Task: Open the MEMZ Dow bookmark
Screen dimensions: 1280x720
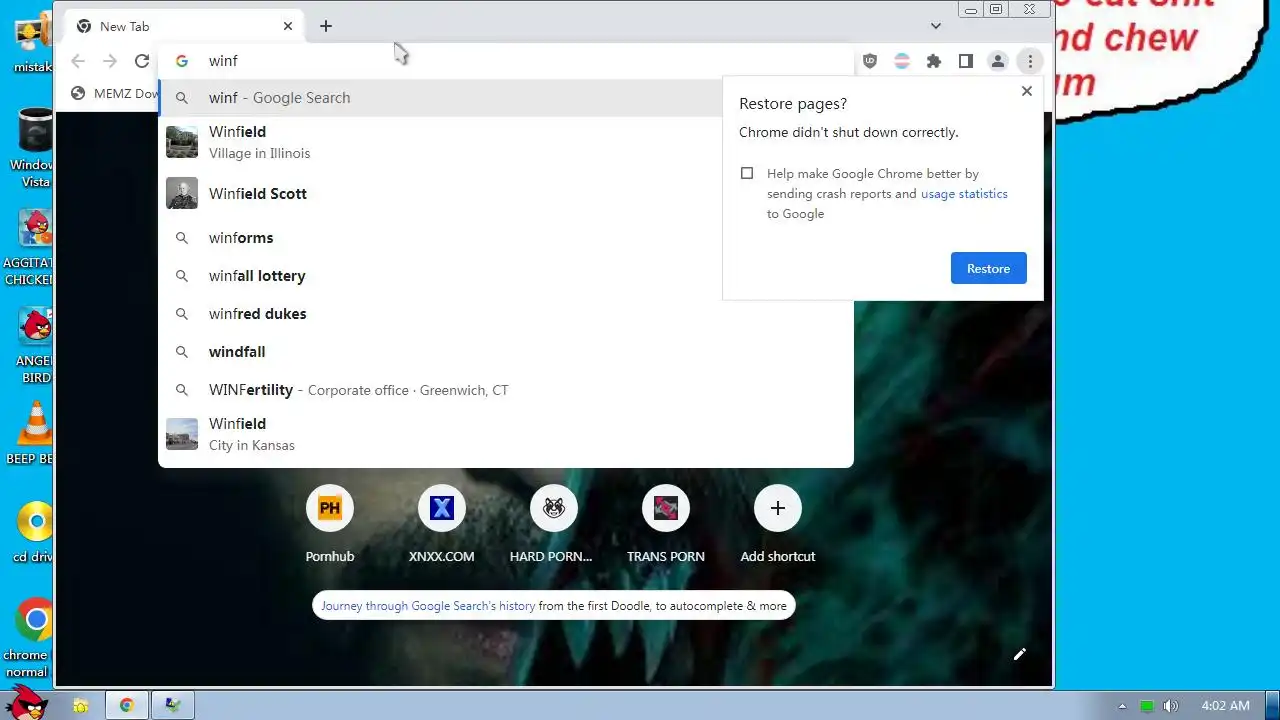Action: click(x=116, y=93)
